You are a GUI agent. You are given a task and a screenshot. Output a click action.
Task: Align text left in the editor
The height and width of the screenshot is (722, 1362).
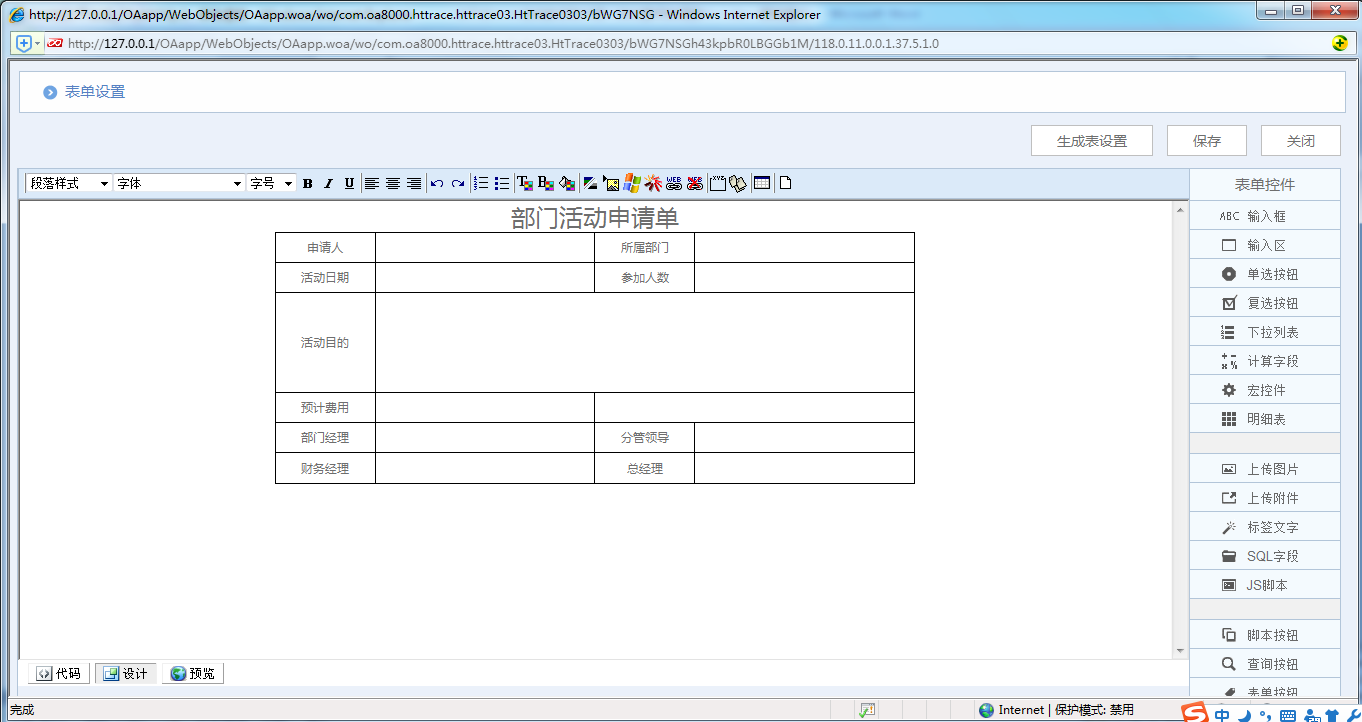coord(372,183)
